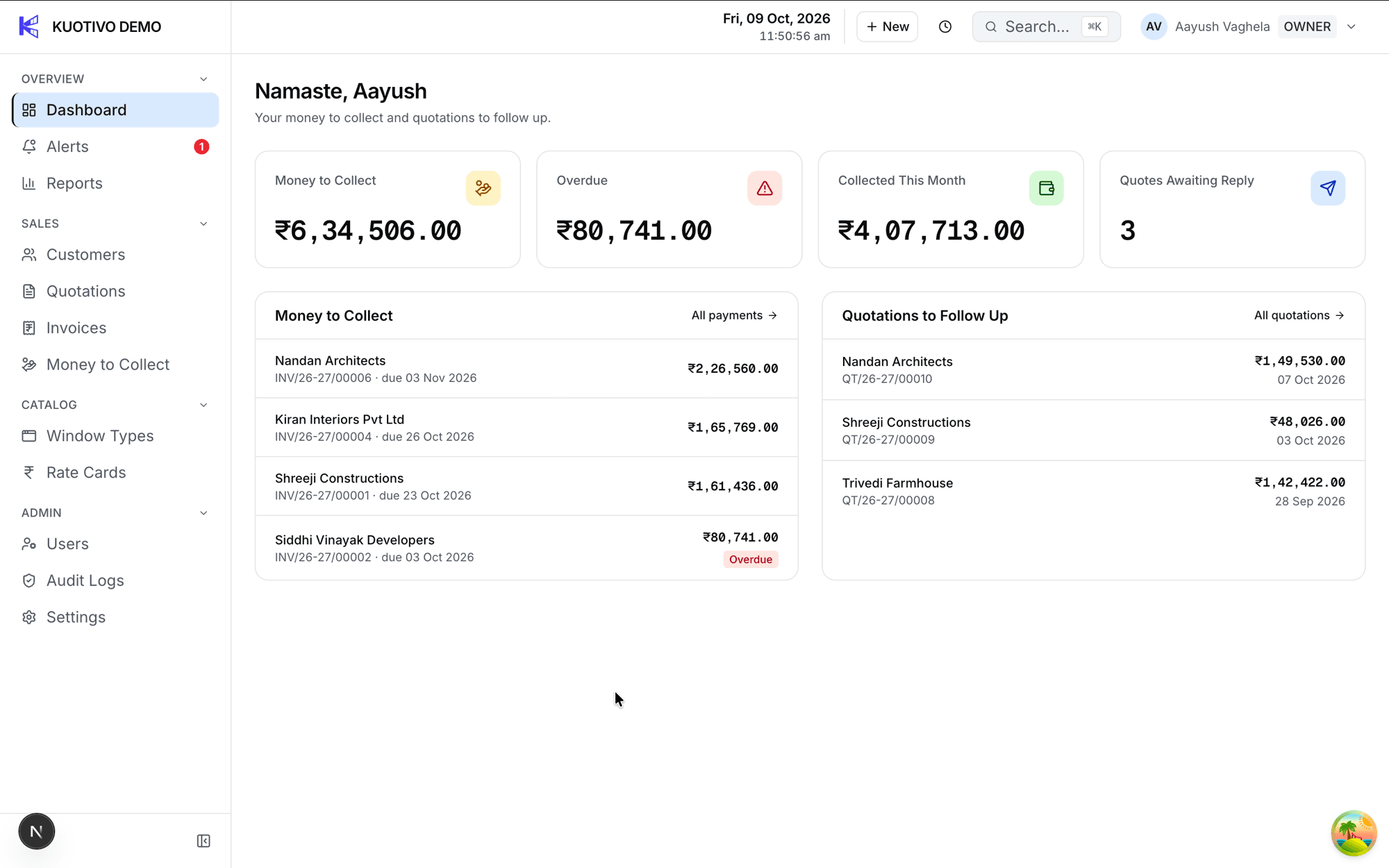Open Kiran Interiors Pvt Ltd invoice row
This screenshot has width=1389, height=868.
pos(526,428)
